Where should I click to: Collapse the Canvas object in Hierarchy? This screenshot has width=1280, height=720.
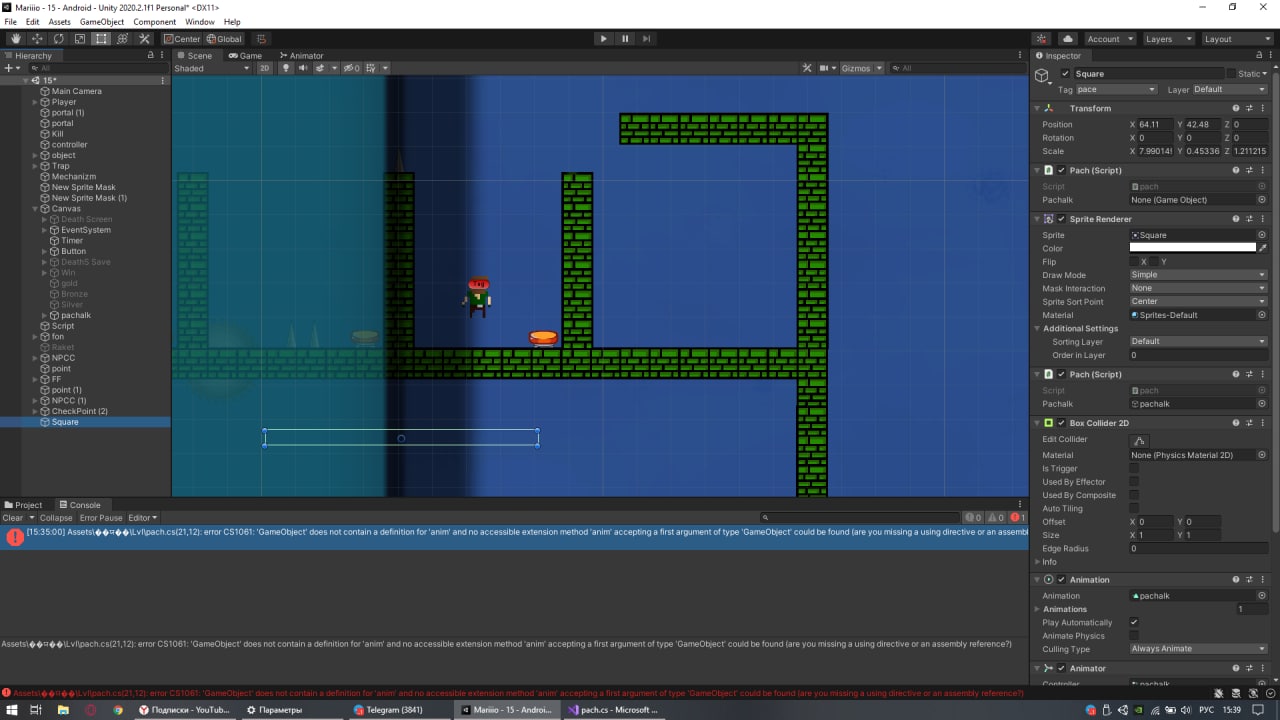[x=35, y=209]
